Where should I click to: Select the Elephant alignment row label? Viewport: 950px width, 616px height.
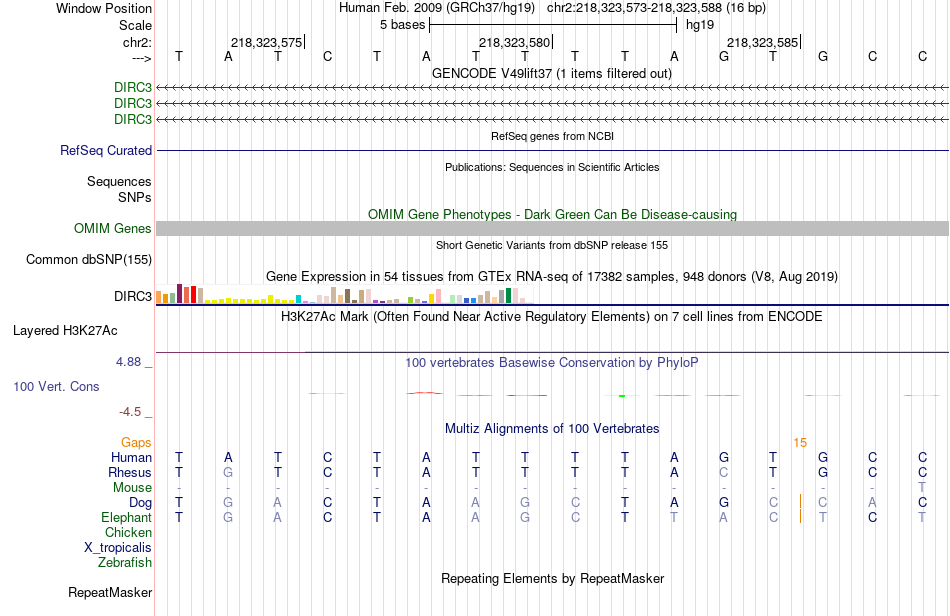[x=126, y=517]
